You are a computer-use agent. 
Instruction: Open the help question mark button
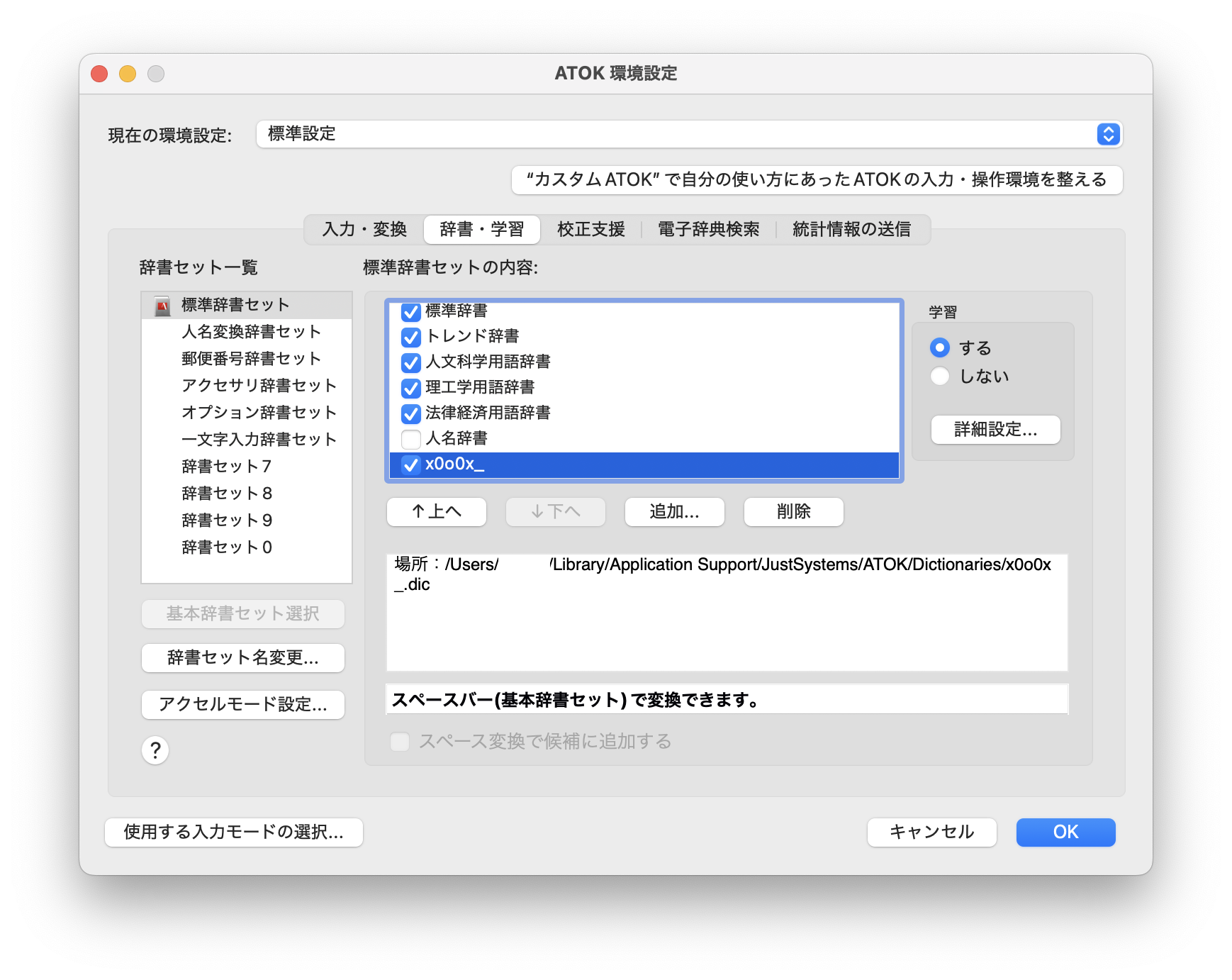tap(155, 750)
